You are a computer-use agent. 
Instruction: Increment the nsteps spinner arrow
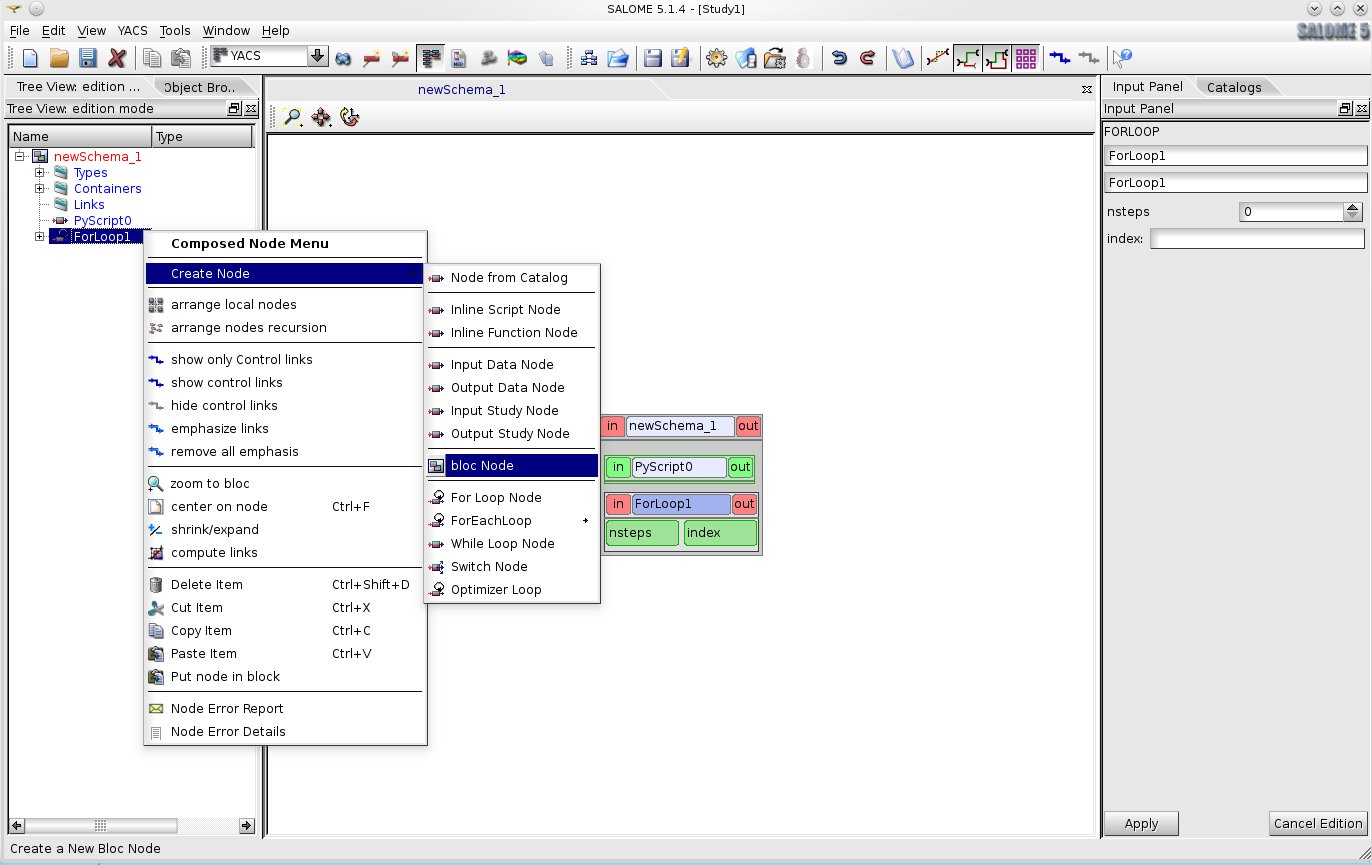point(1353,207)
